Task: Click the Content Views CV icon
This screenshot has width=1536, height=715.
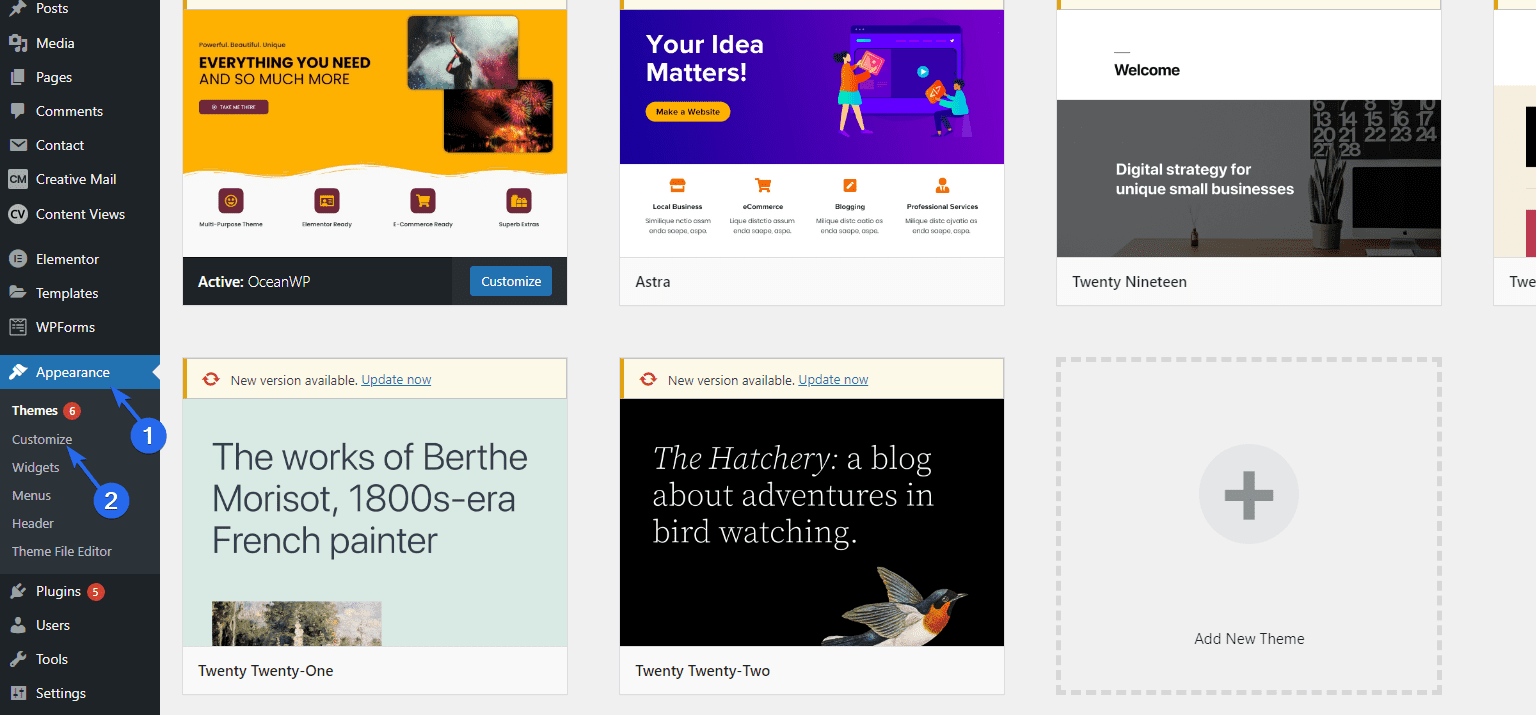Action: [18, 214]
